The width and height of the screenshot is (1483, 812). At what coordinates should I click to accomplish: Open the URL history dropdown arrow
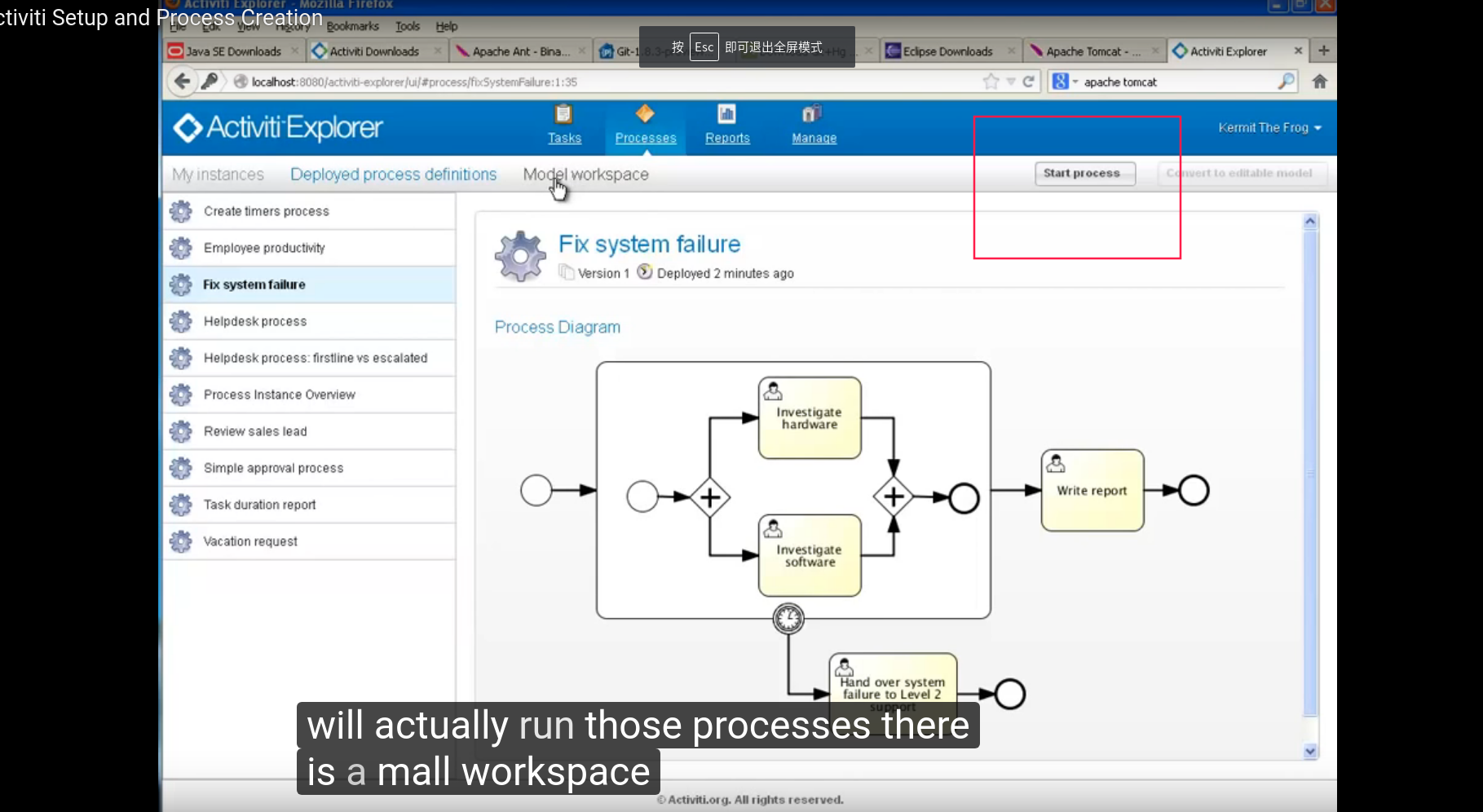pos(1011,82)
